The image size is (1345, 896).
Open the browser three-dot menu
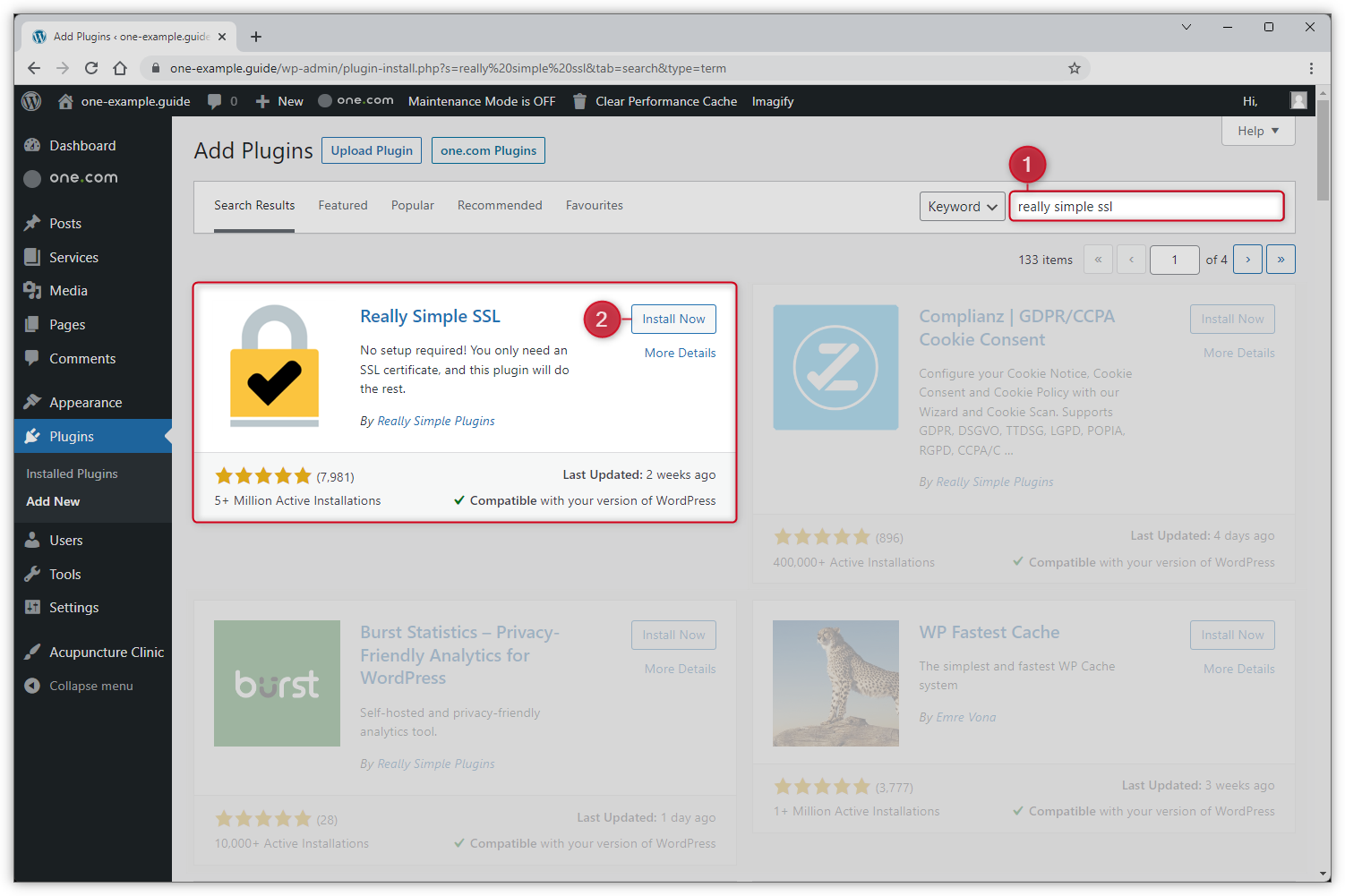click(x=1311, y=68)
